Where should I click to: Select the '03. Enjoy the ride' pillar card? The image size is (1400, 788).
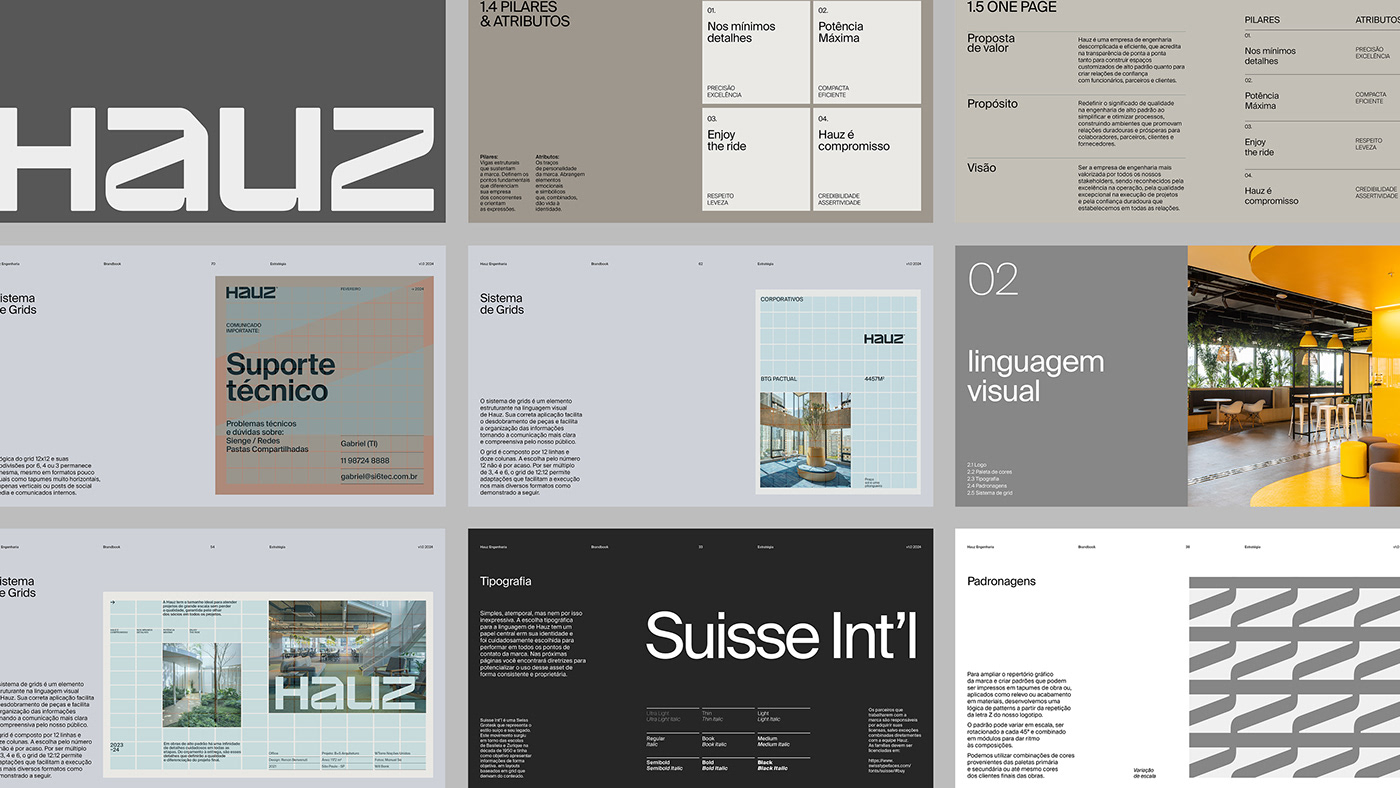[756, 159]
